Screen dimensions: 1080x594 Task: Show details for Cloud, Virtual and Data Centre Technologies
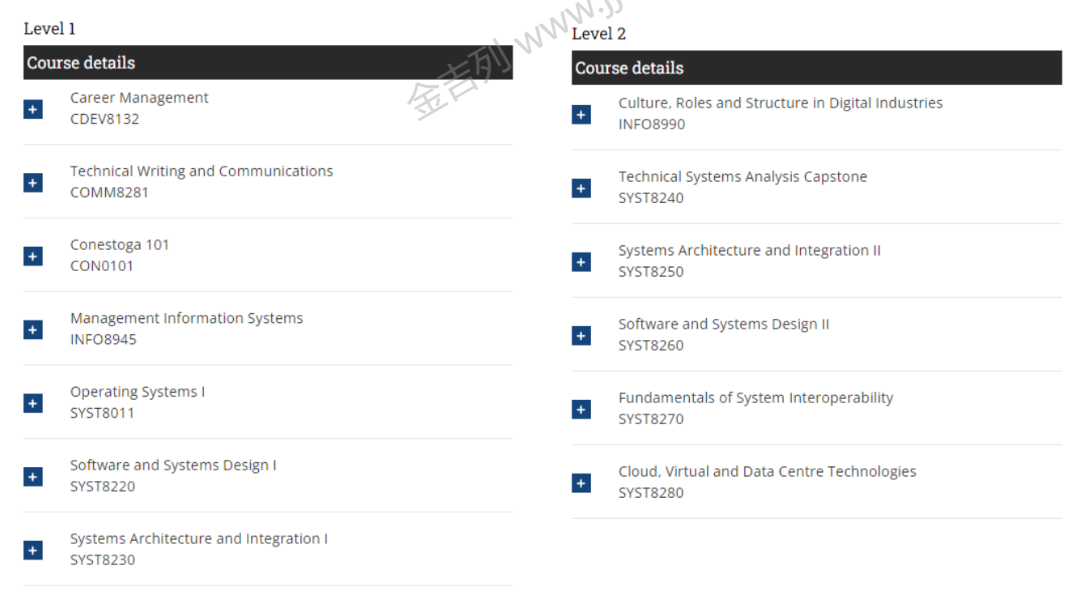point(581,482)
